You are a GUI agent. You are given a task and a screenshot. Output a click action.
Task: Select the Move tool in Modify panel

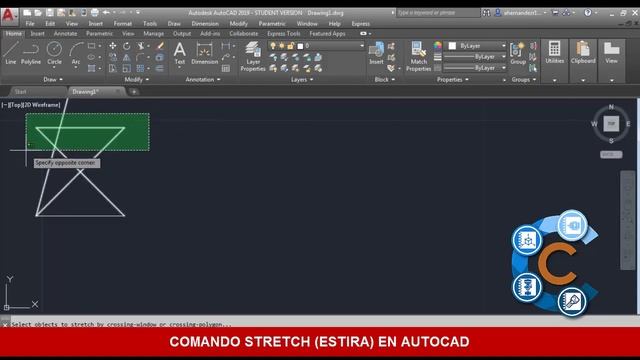(x=113, y=46)
